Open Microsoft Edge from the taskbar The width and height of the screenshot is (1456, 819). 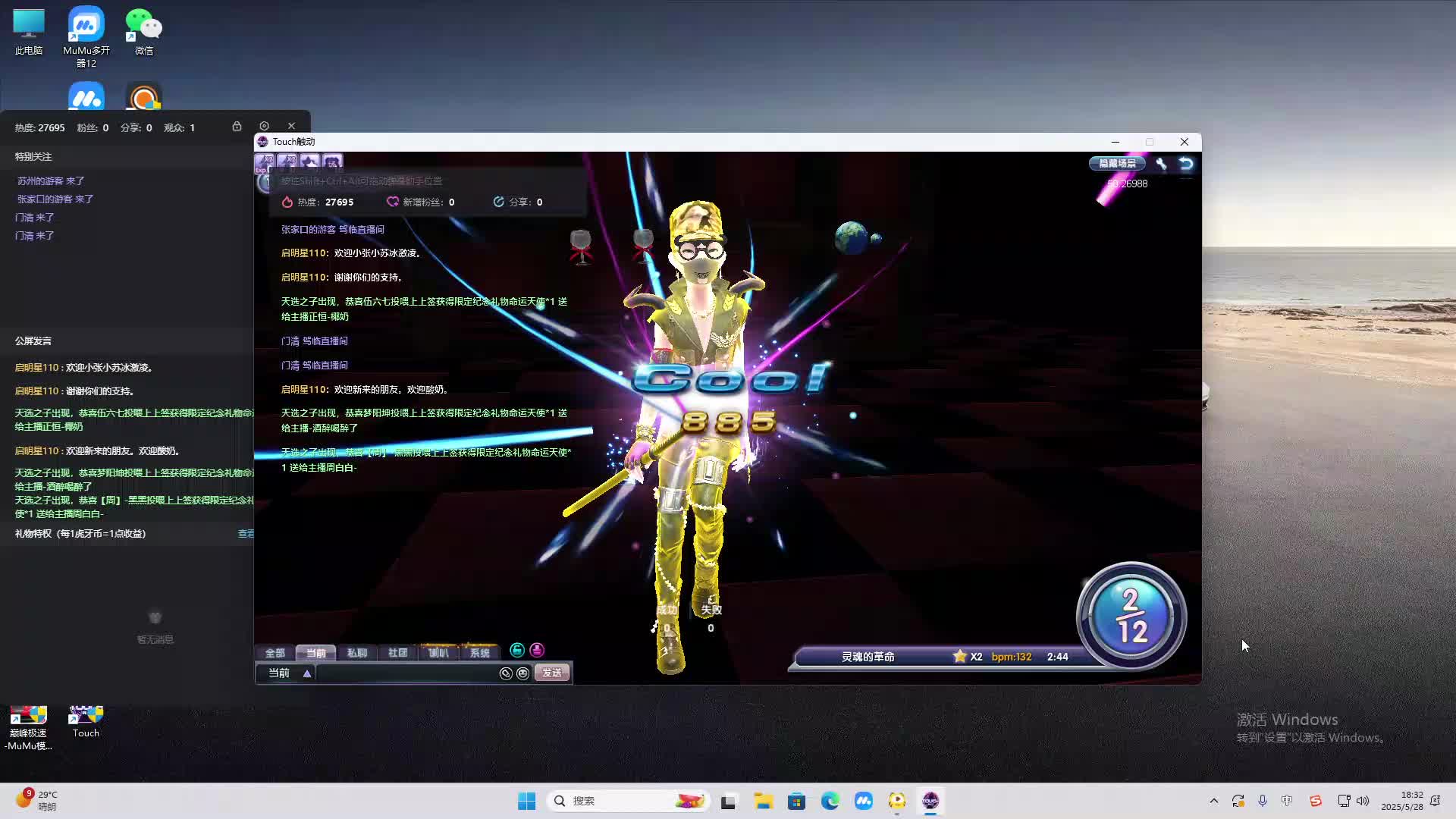[x=830, y=801]
